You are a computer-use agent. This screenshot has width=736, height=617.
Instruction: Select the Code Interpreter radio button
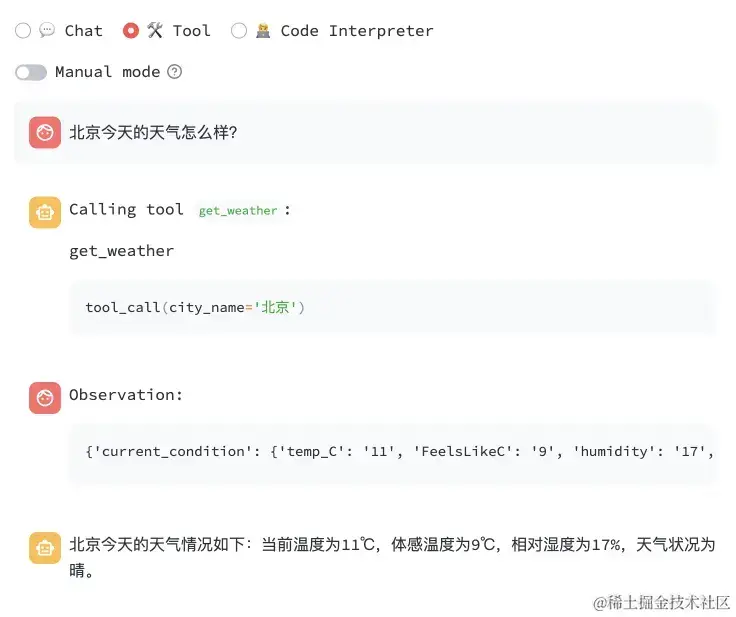pos(239,31)
